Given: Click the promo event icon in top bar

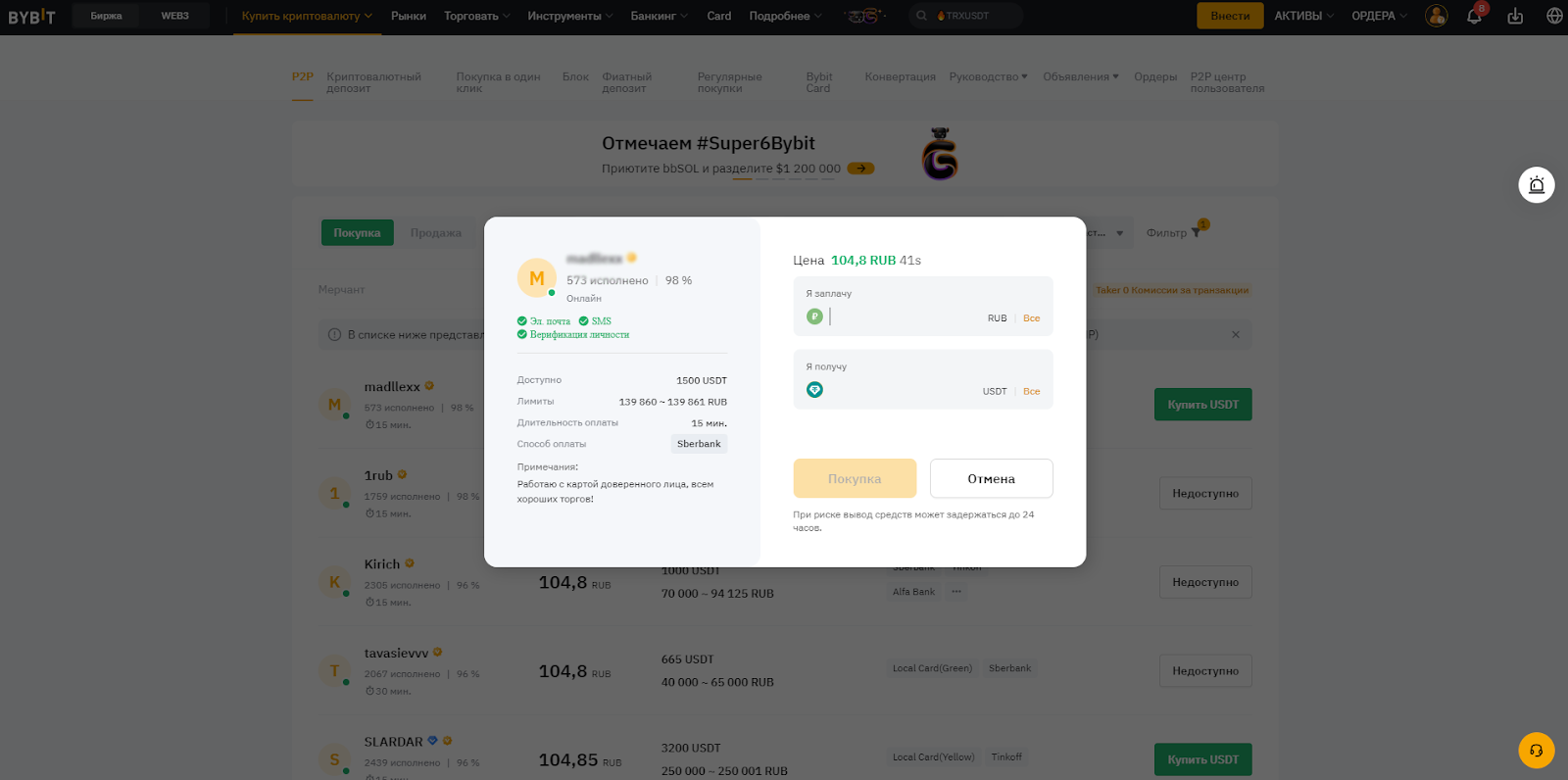Looking at the screenshot, I should tap(864, 16).
